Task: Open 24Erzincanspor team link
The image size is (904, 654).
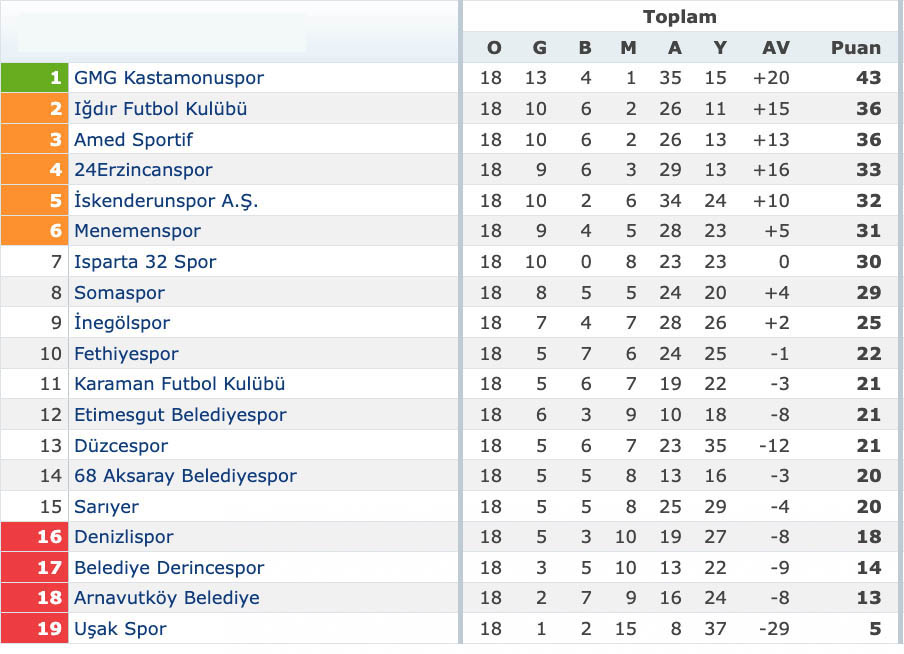Action: 143,170
